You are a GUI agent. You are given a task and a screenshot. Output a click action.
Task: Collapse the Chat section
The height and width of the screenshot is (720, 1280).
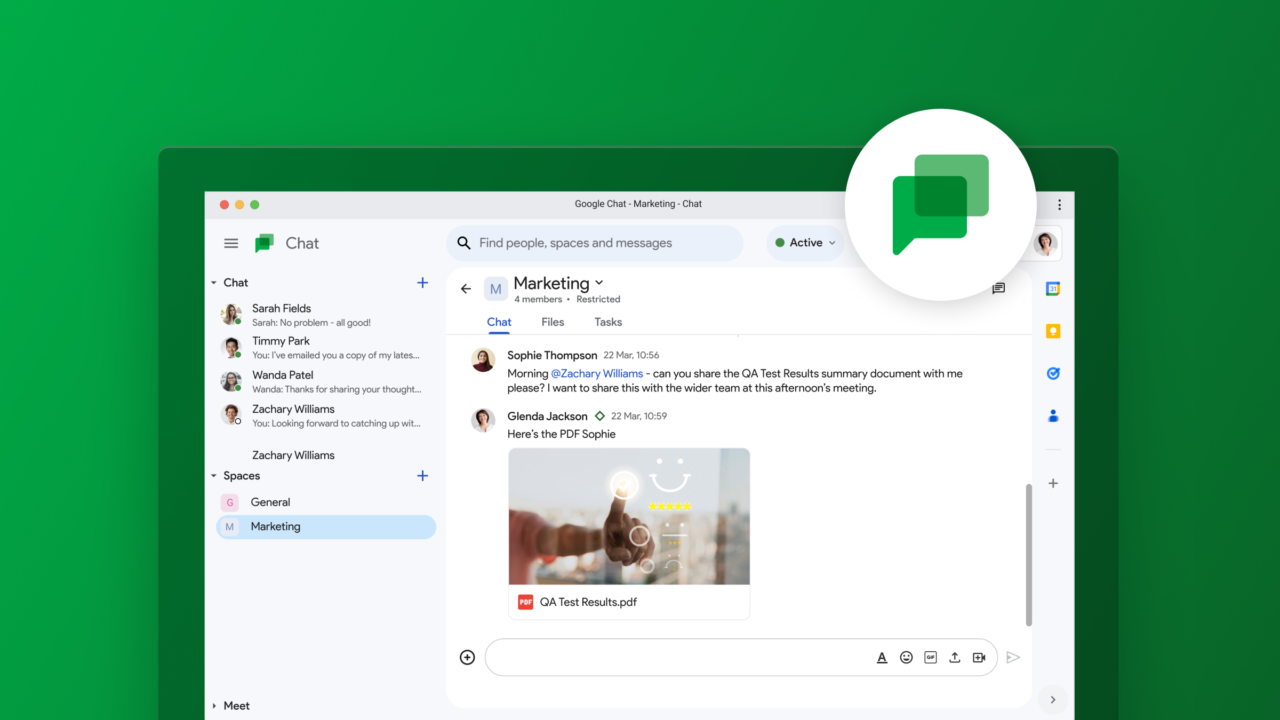click(213, 283)
